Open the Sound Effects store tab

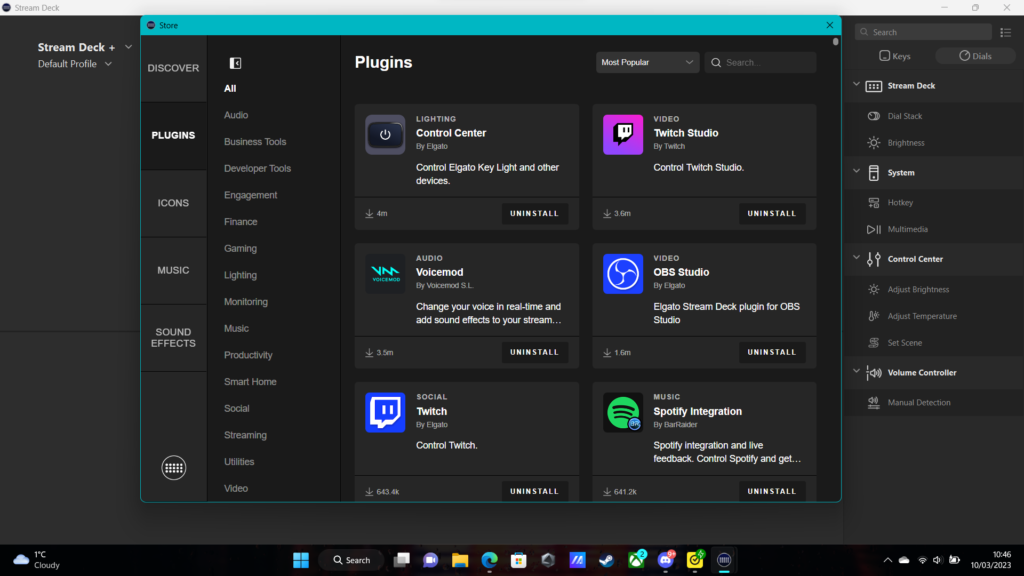(x=173, y=338)
